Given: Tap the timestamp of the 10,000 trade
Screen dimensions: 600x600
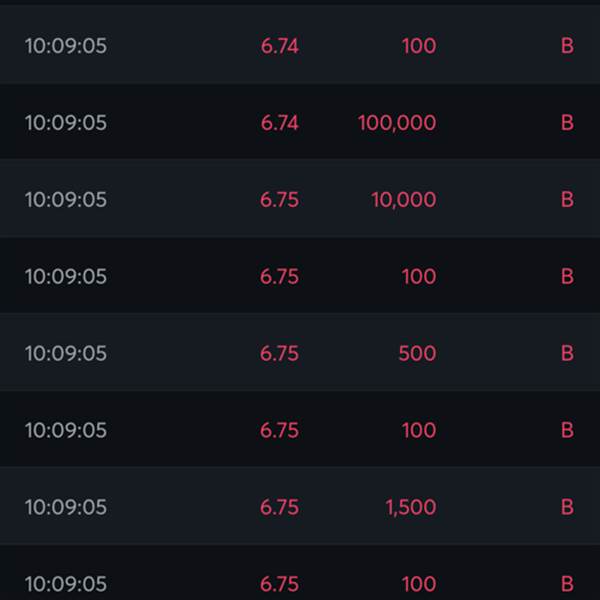Looking at the screenshot, I should tap(66, 200).
